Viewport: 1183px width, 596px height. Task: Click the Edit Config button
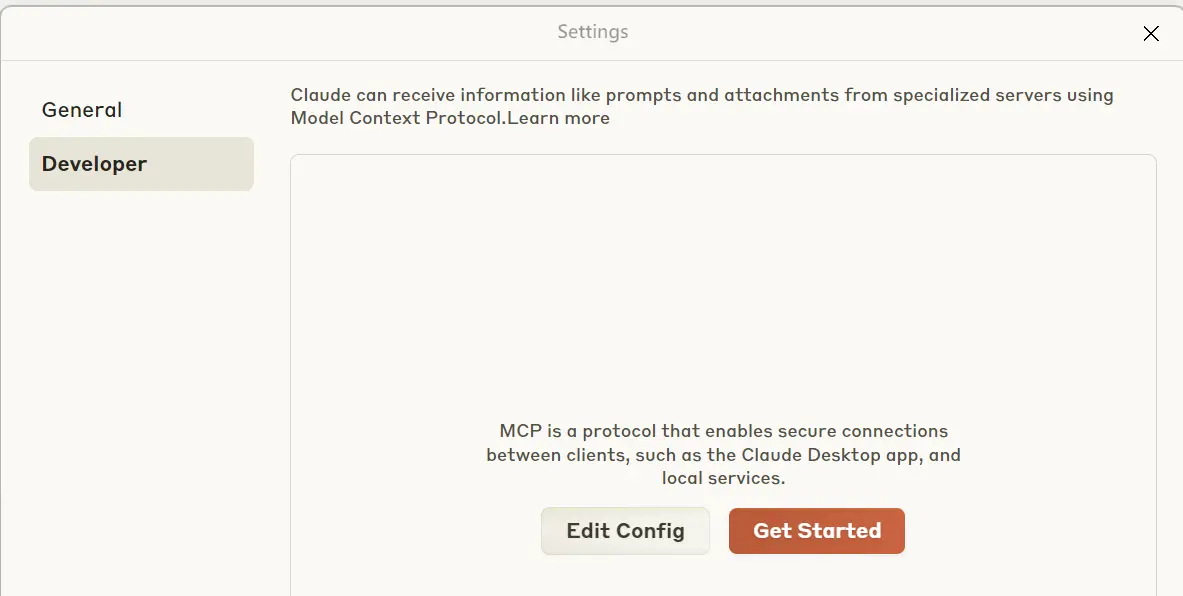pos(625,531)
